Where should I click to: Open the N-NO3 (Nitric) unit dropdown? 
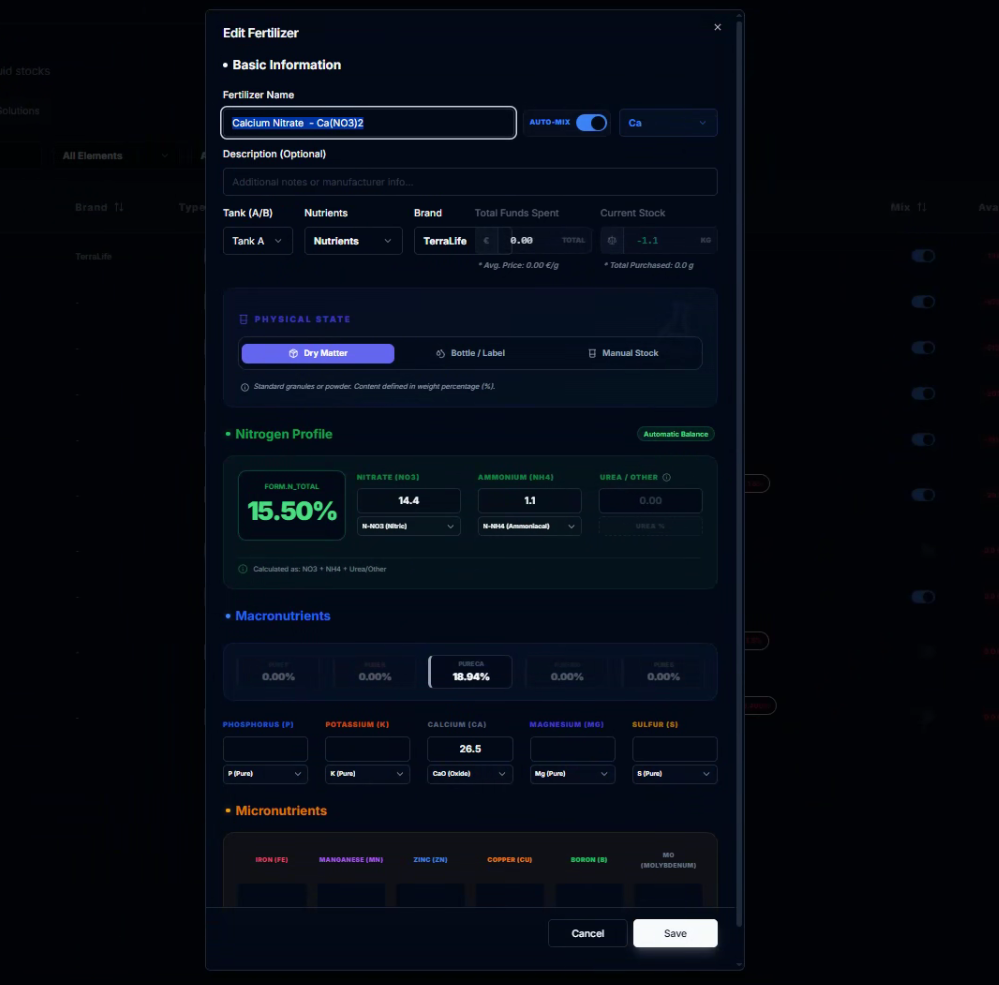tap(408, 526)
